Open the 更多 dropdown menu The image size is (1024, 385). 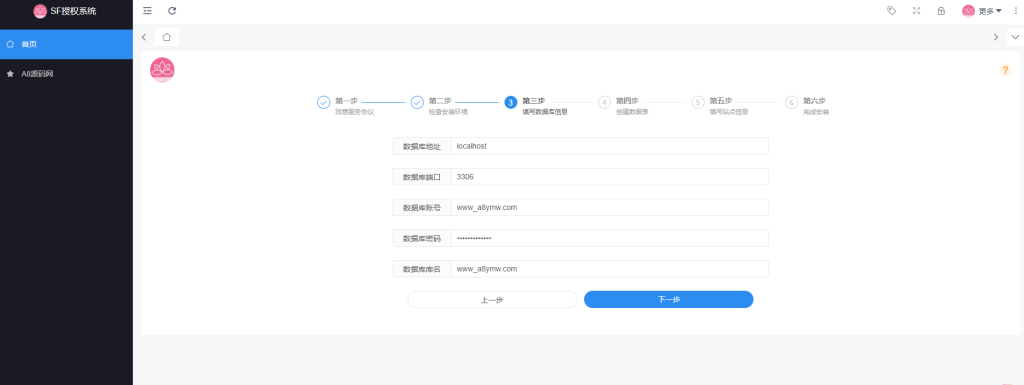[x=990, y=11]
